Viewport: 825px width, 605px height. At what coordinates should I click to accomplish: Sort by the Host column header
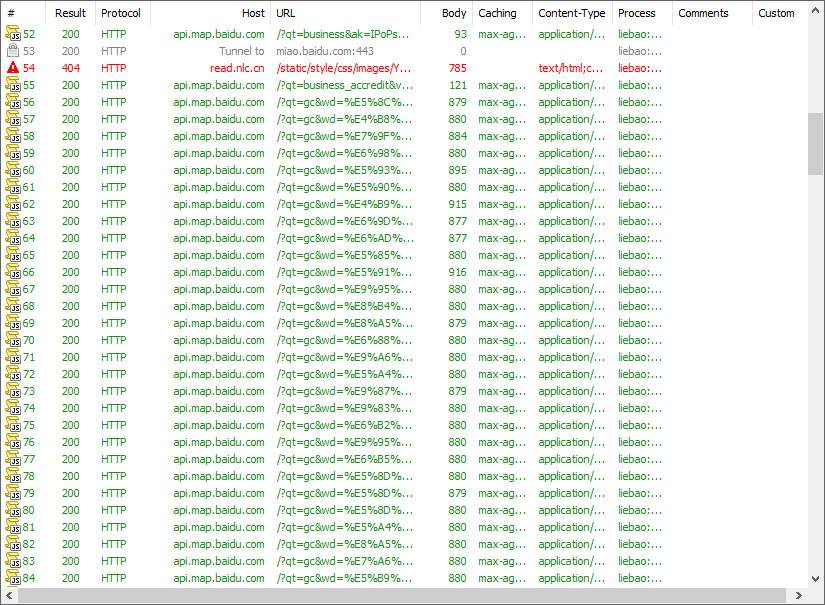click(x=253, y=13)
